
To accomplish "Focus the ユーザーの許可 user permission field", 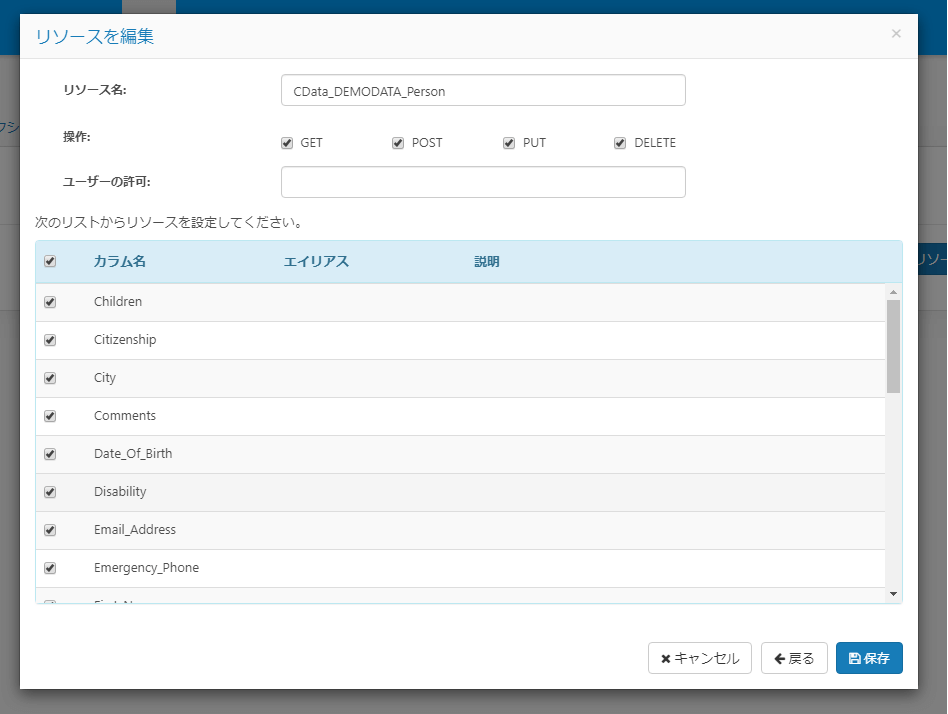I will [x=483, y=182].
